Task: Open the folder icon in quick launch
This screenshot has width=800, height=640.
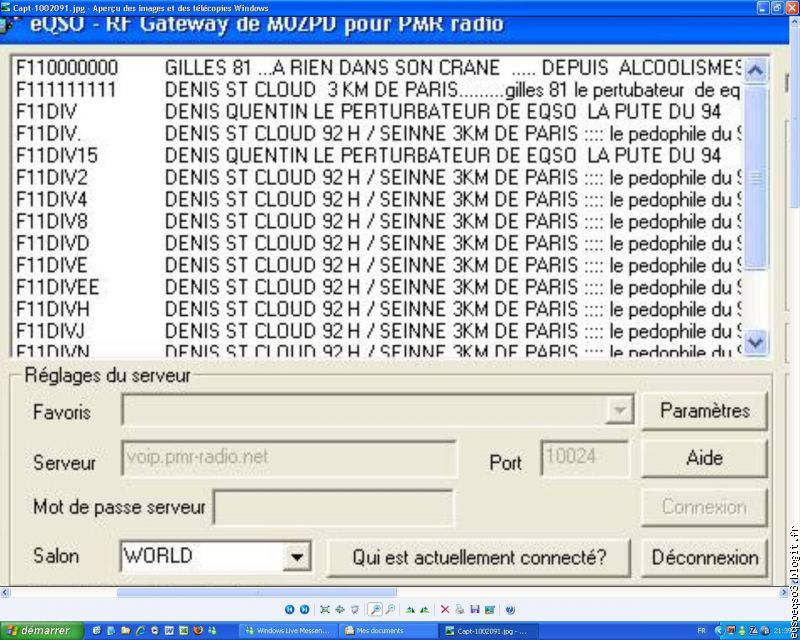Action: (126, 631)
